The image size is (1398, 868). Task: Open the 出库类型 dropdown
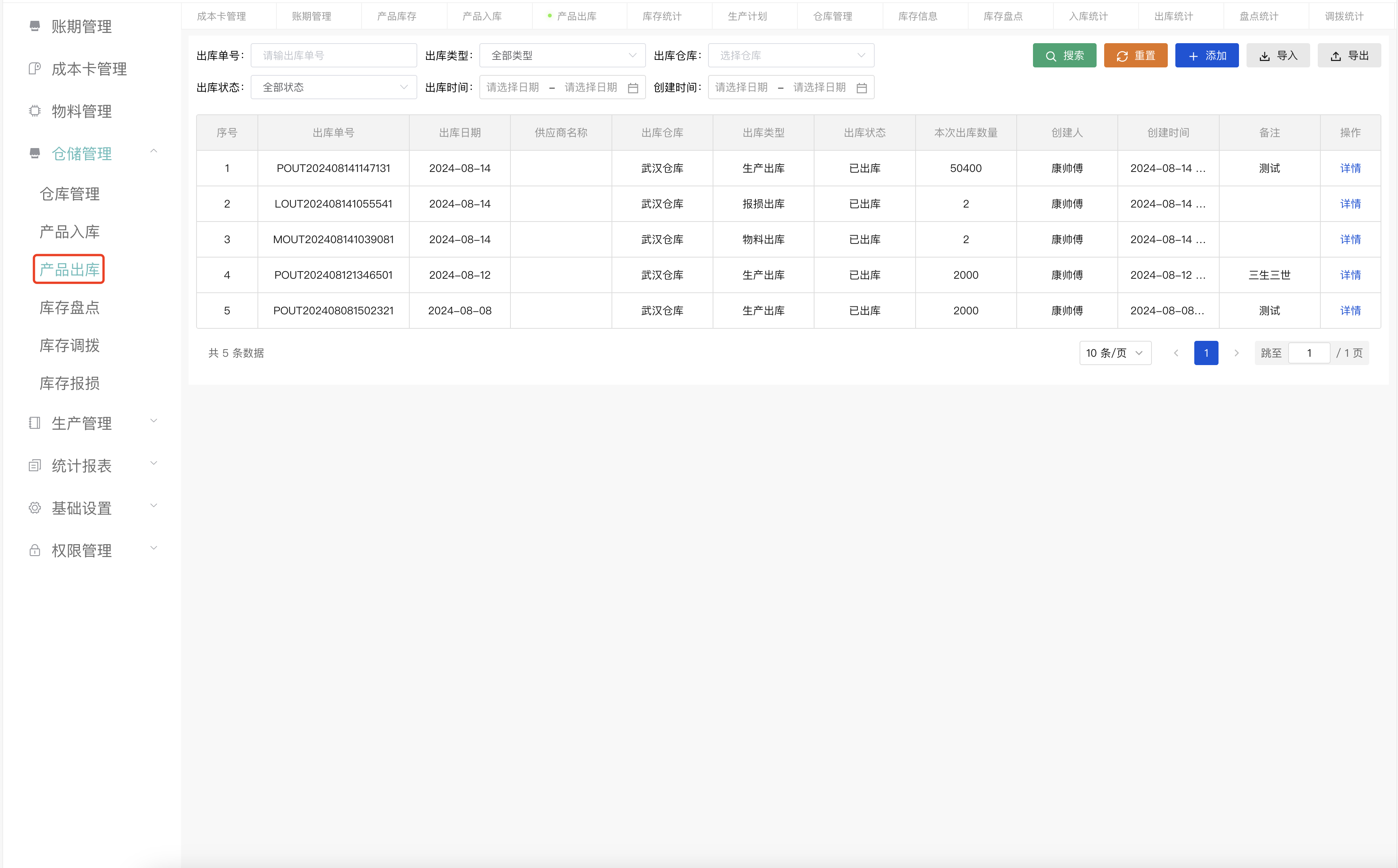point(562,56)
